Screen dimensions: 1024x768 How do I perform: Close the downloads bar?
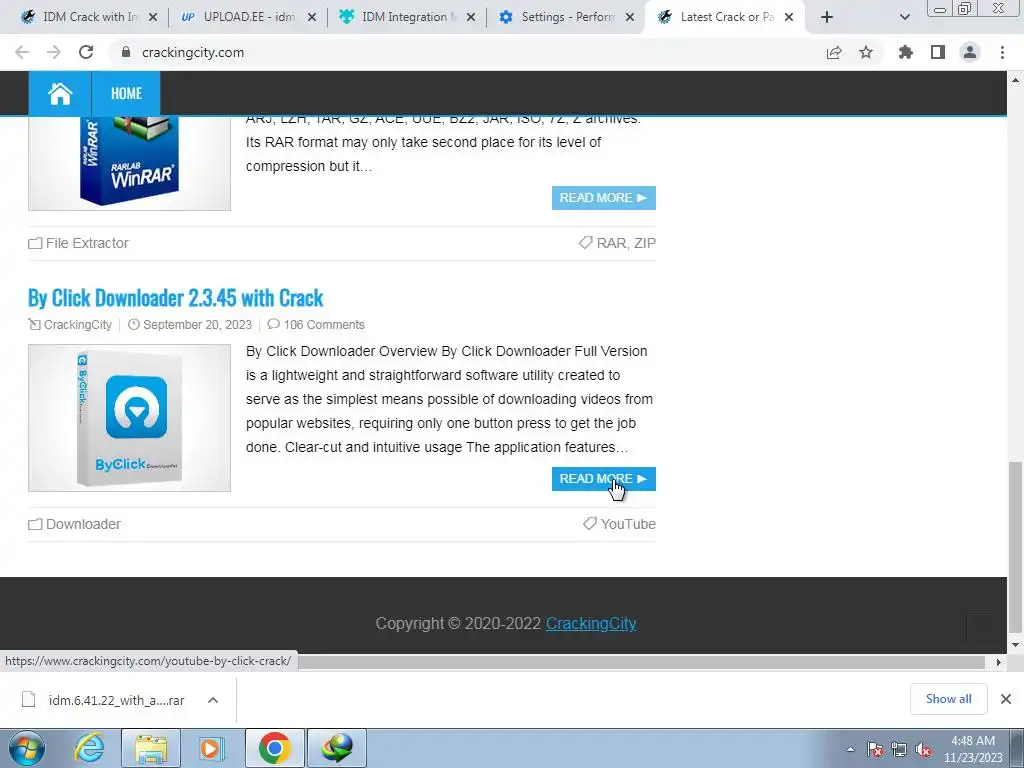[x=1006, y=699]
